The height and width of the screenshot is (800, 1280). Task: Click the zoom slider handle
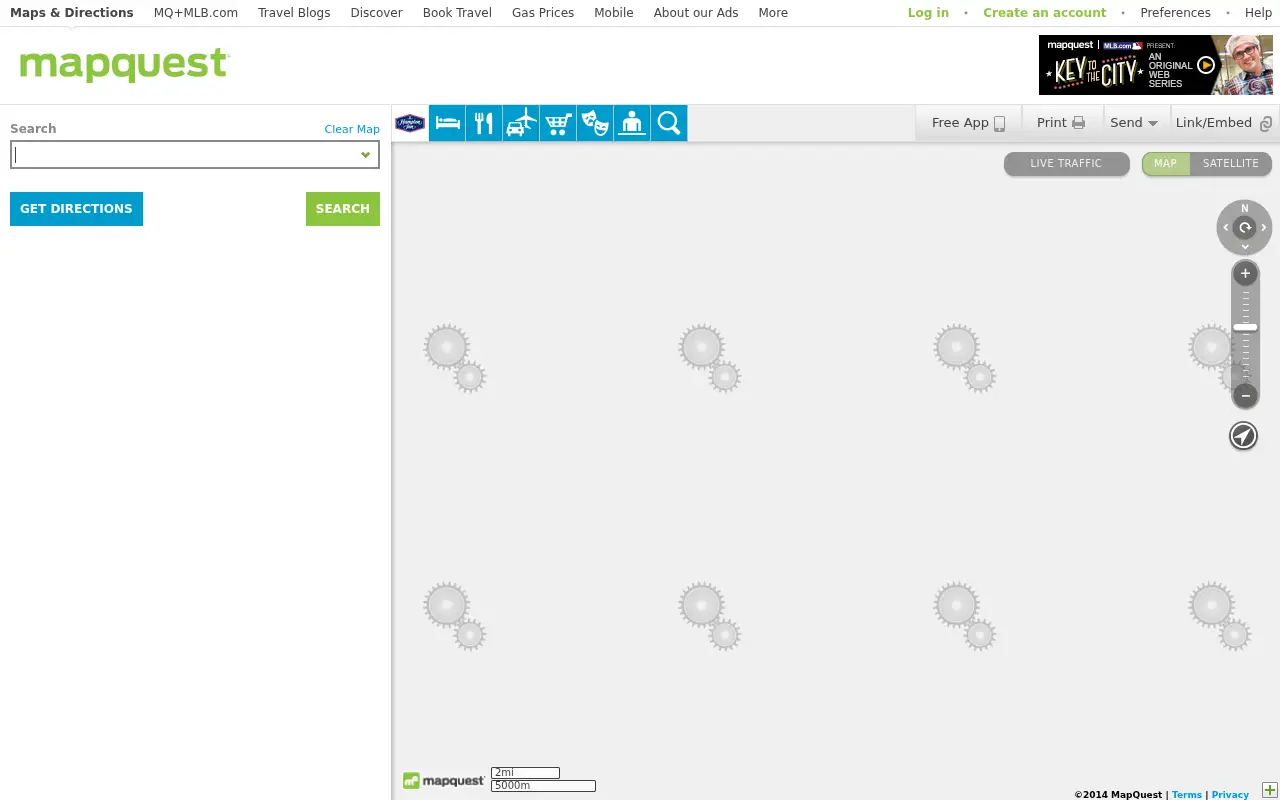click(1245, 327)
